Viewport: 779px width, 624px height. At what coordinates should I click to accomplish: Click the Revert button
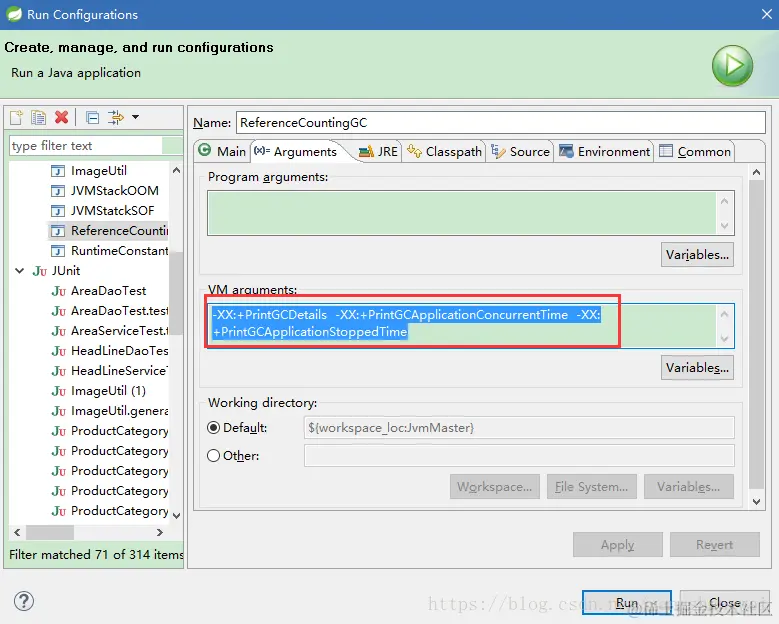click(x=714, y=545)
